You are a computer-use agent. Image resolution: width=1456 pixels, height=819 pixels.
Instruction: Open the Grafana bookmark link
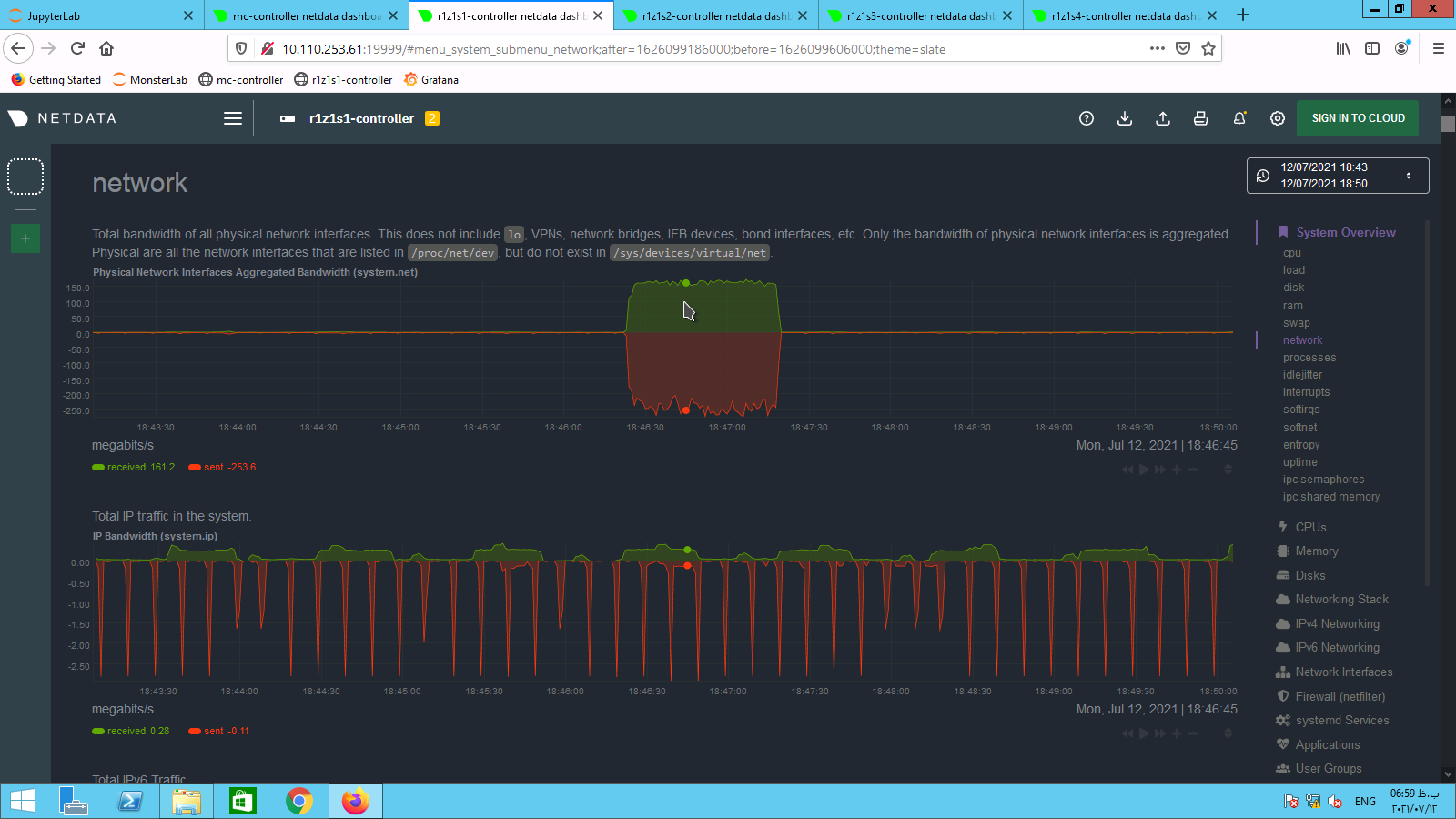pyautogui.click(x=440, y=80)
